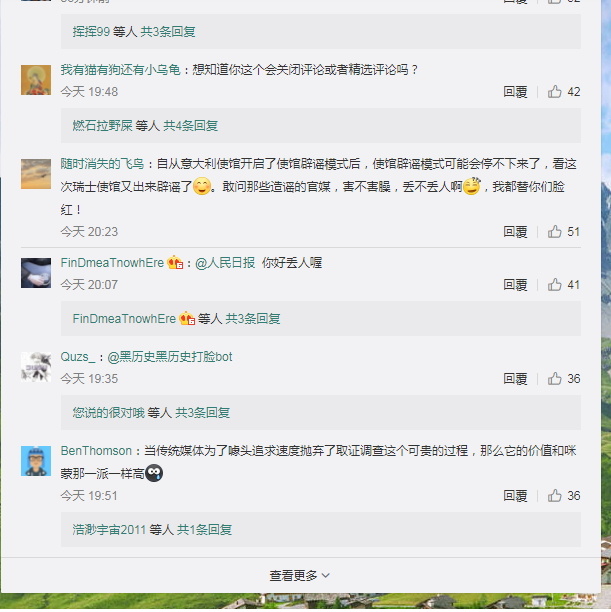This screenshot has width=611, height=612.
Task: Open the @人民日报 mention link
Action: tap(225, 263)
